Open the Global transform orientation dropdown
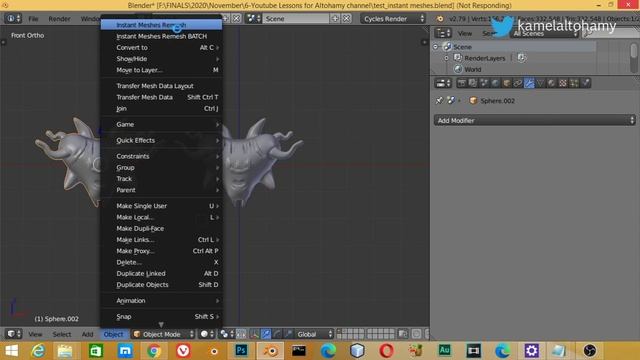The width and height of the screenshot is (640, 360). 314,334
